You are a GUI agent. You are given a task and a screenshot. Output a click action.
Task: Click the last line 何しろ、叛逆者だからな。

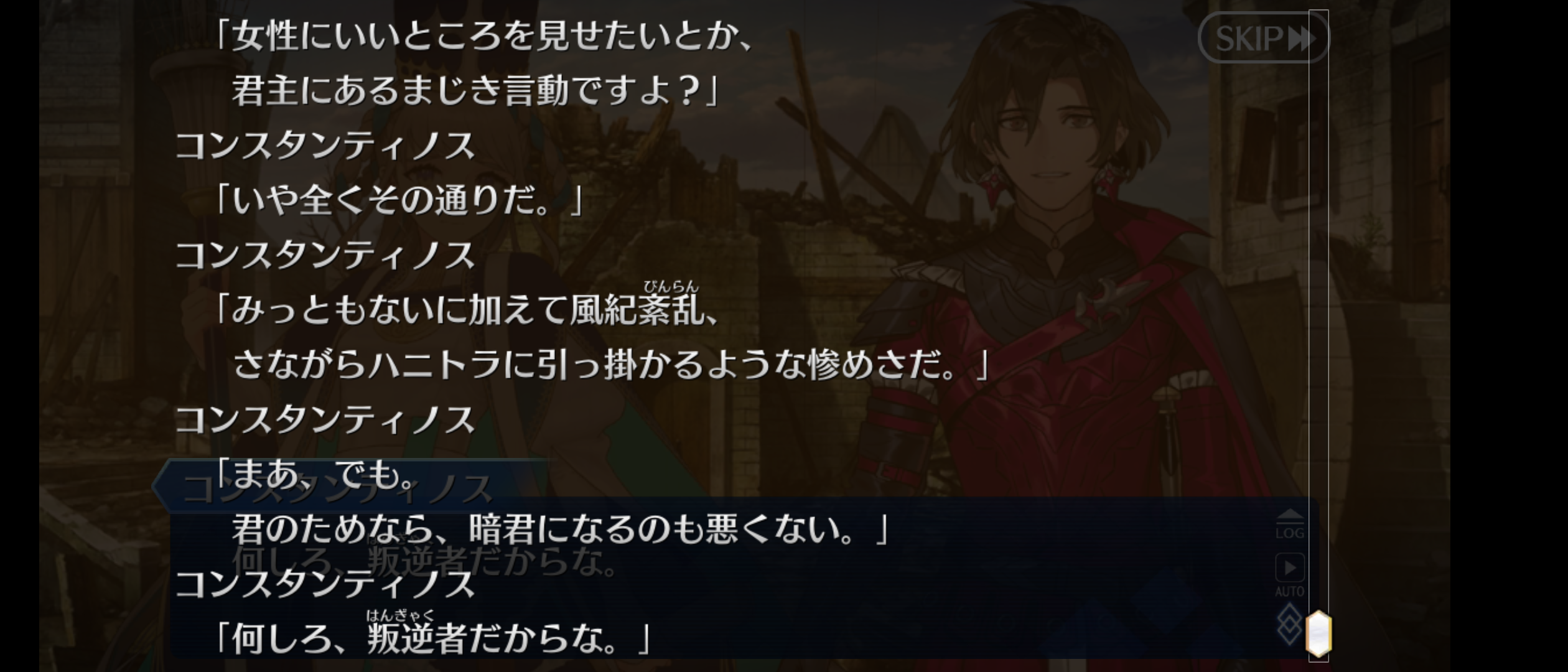point(432,638)
